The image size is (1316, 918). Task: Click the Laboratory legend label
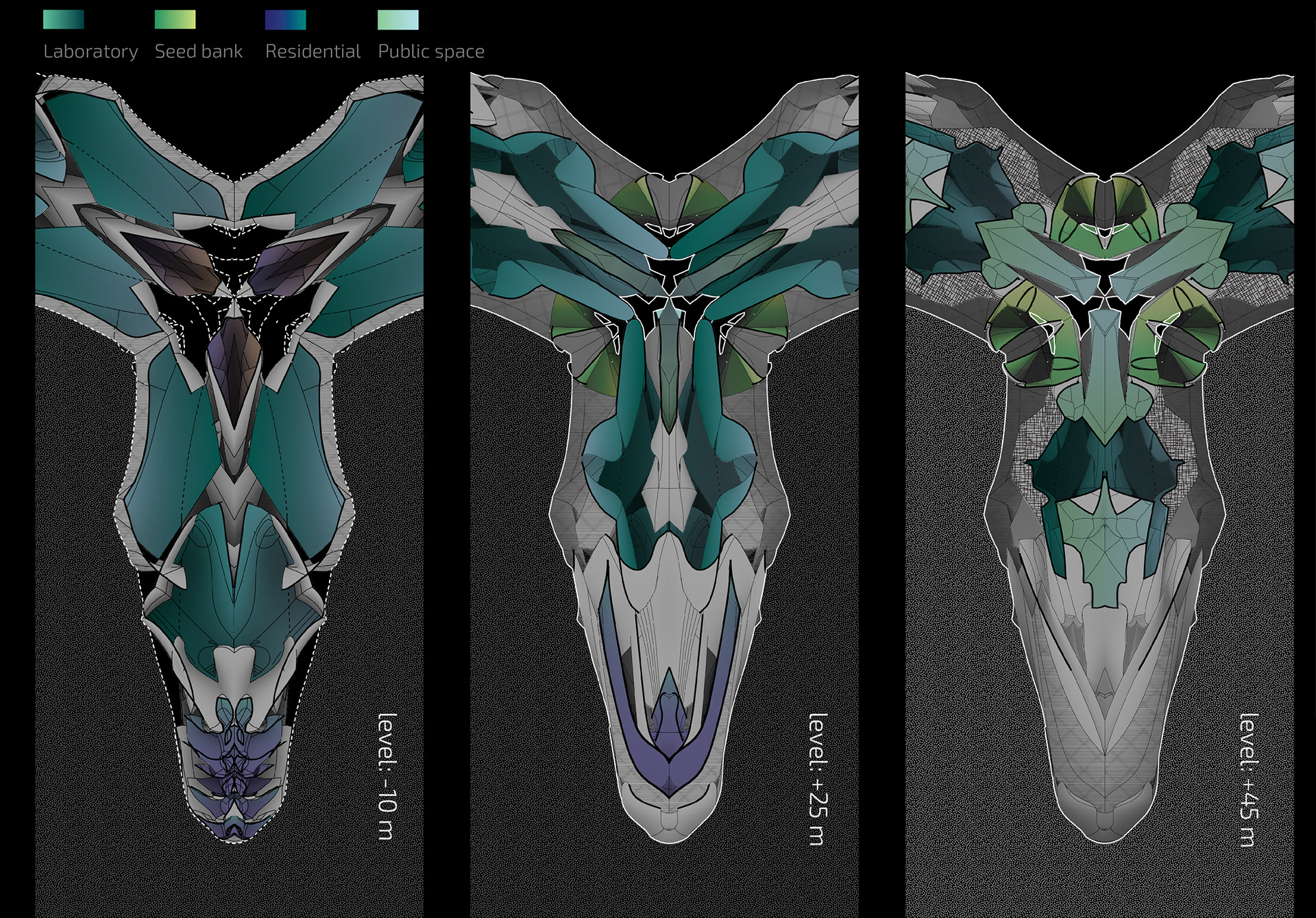coord(90,51)
